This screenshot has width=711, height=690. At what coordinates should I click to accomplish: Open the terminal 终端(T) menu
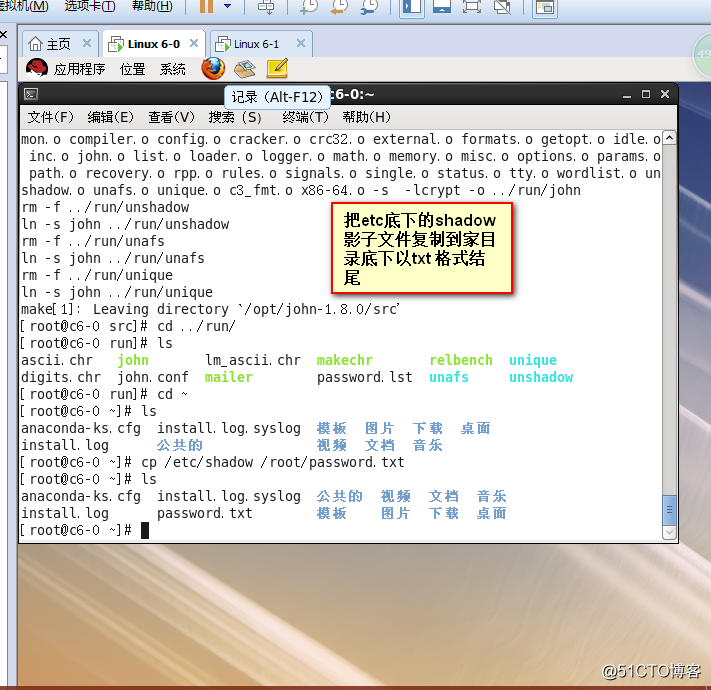point(305,117)
